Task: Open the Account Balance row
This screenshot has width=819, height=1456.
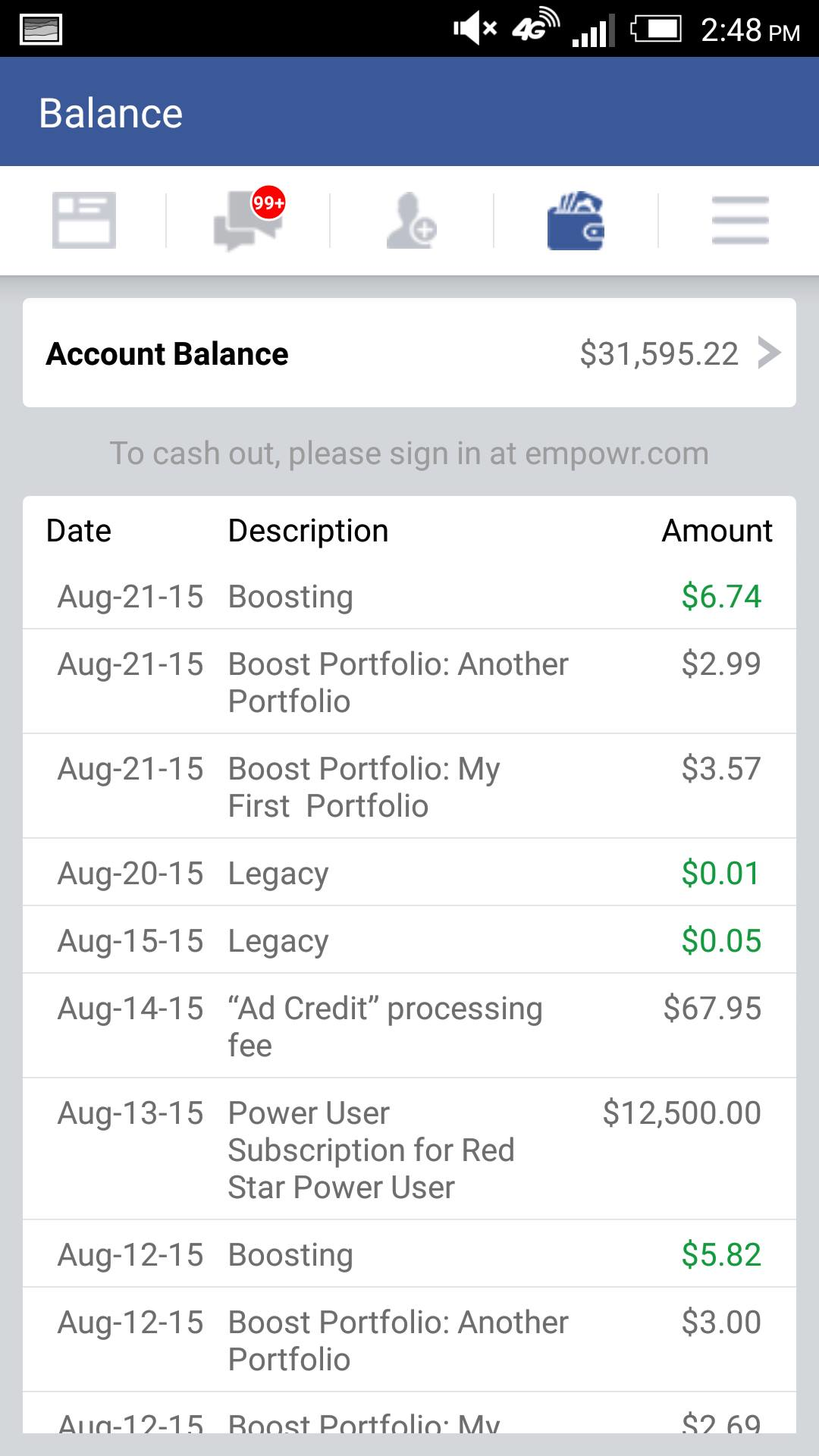Action: coord(303,353)
